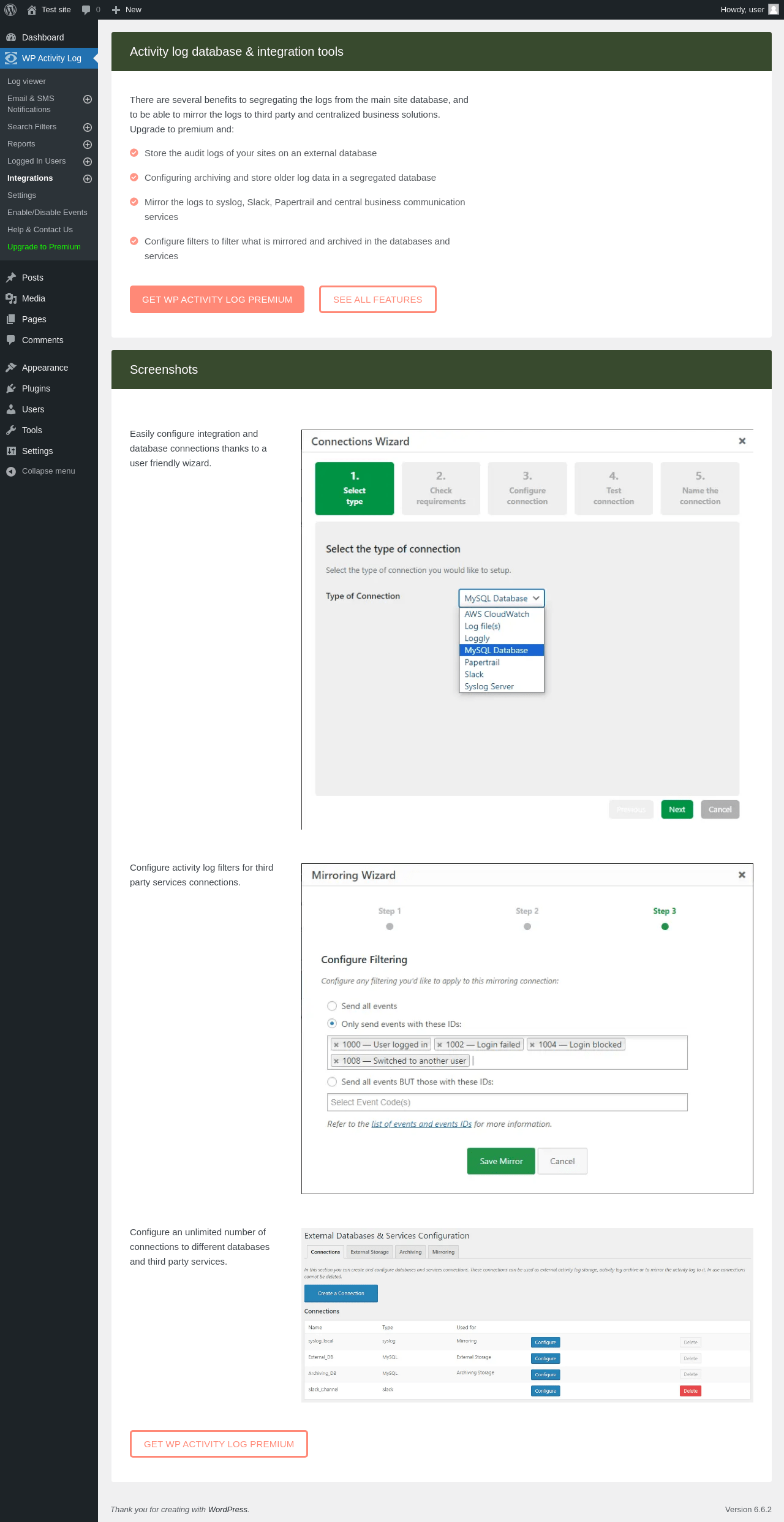Open Help & Contact Us page

[40, 230]
